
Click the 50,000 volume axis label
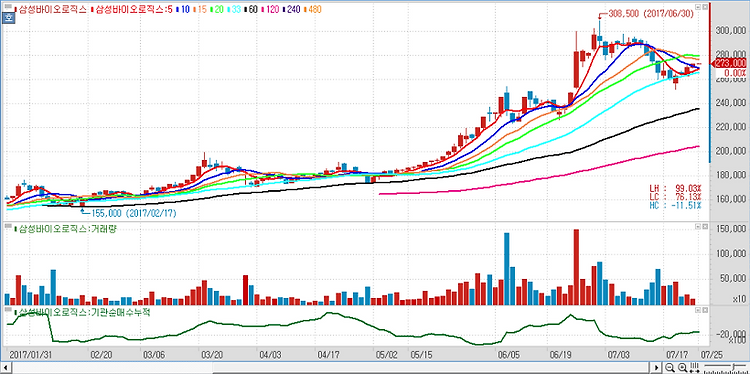pos(732,278)
